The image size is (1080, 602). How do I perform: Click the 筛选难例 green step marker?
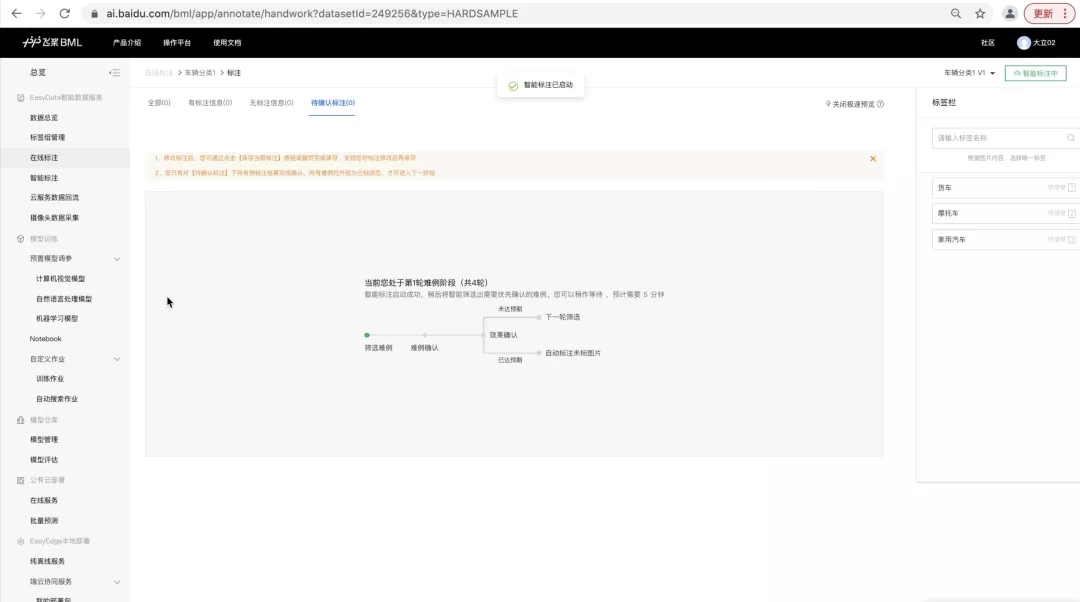[367, 335]
